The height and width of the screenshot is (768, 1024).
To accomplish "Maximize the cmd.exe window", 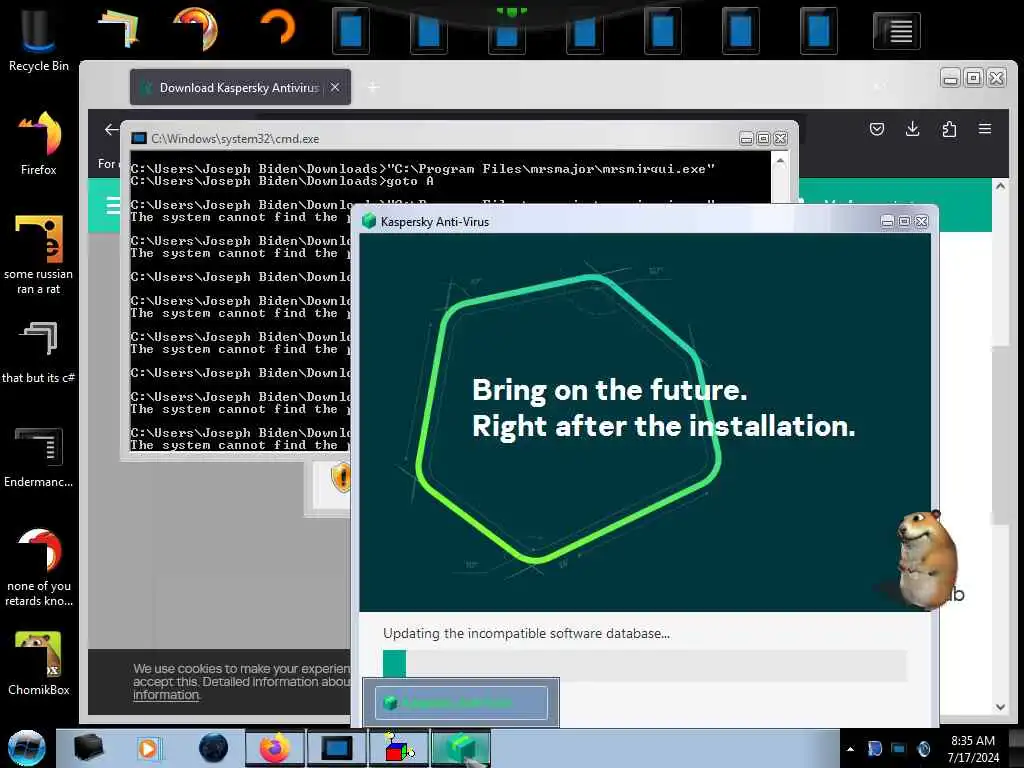I will (x=763, y=138).
